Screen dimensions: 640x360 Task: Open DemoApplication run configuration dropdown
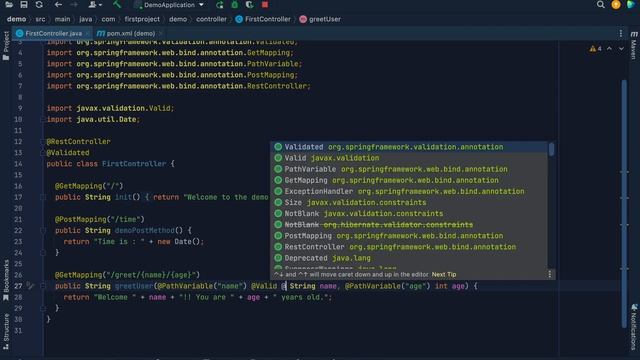169,5
